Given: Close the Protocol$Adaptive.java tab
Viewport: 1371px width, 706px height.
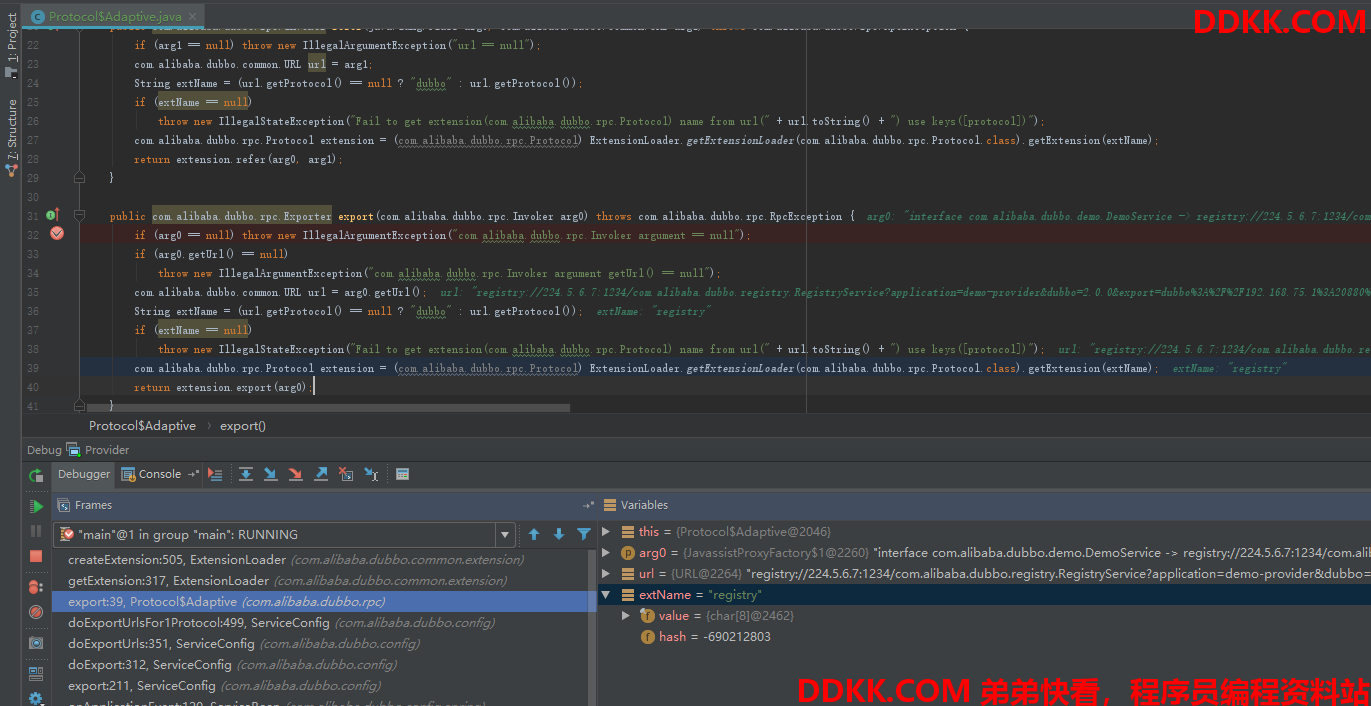Looking at the screenshot, I should 190,17.
